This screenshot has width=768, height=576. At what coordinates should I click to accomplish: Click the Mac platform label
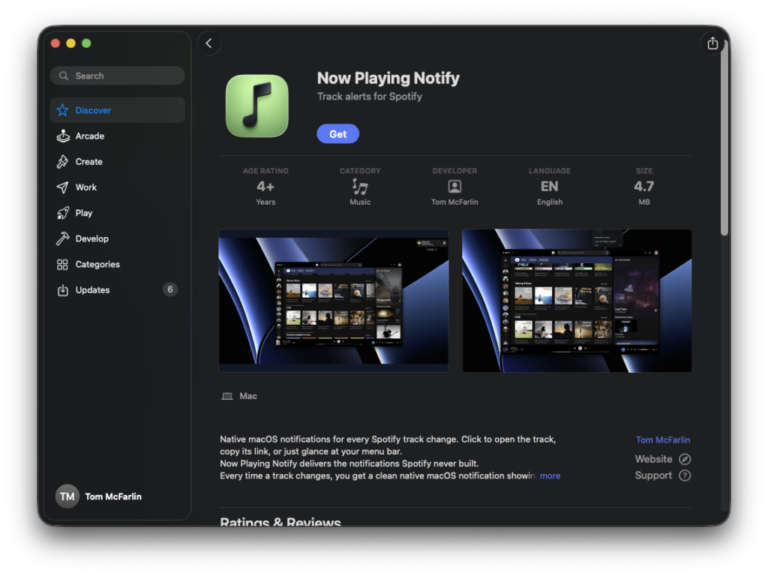point(248,396)
